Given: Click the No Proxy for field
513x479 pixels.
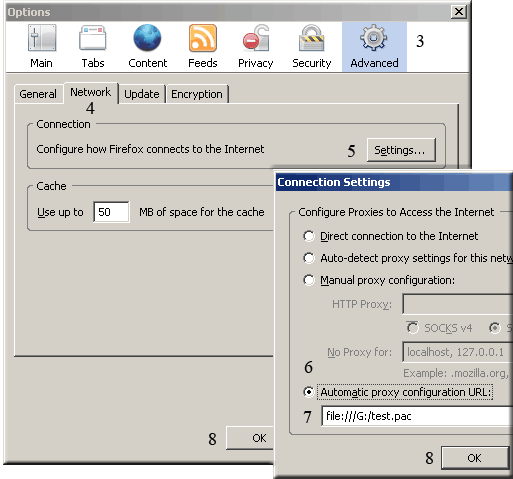Looking at the screenshot, I should point(457,352).
